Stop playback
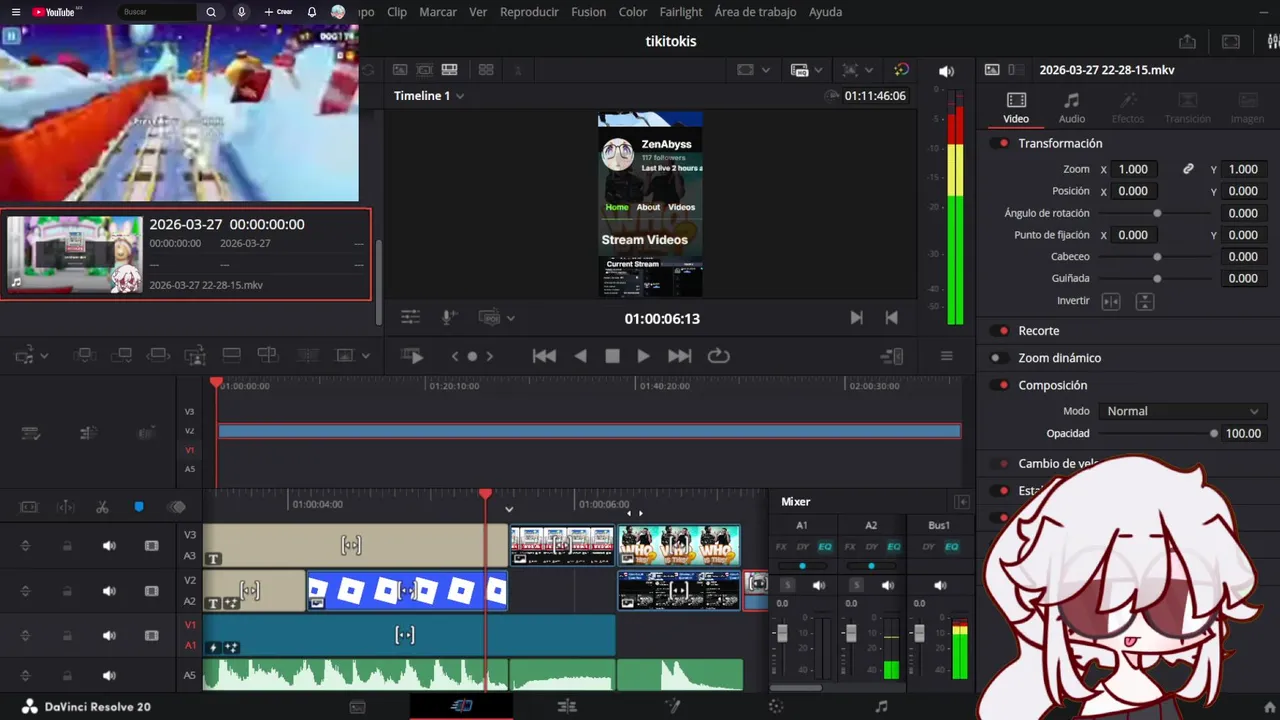The height and width of the screenshot is (720, 1280). (x=612, y=356)
